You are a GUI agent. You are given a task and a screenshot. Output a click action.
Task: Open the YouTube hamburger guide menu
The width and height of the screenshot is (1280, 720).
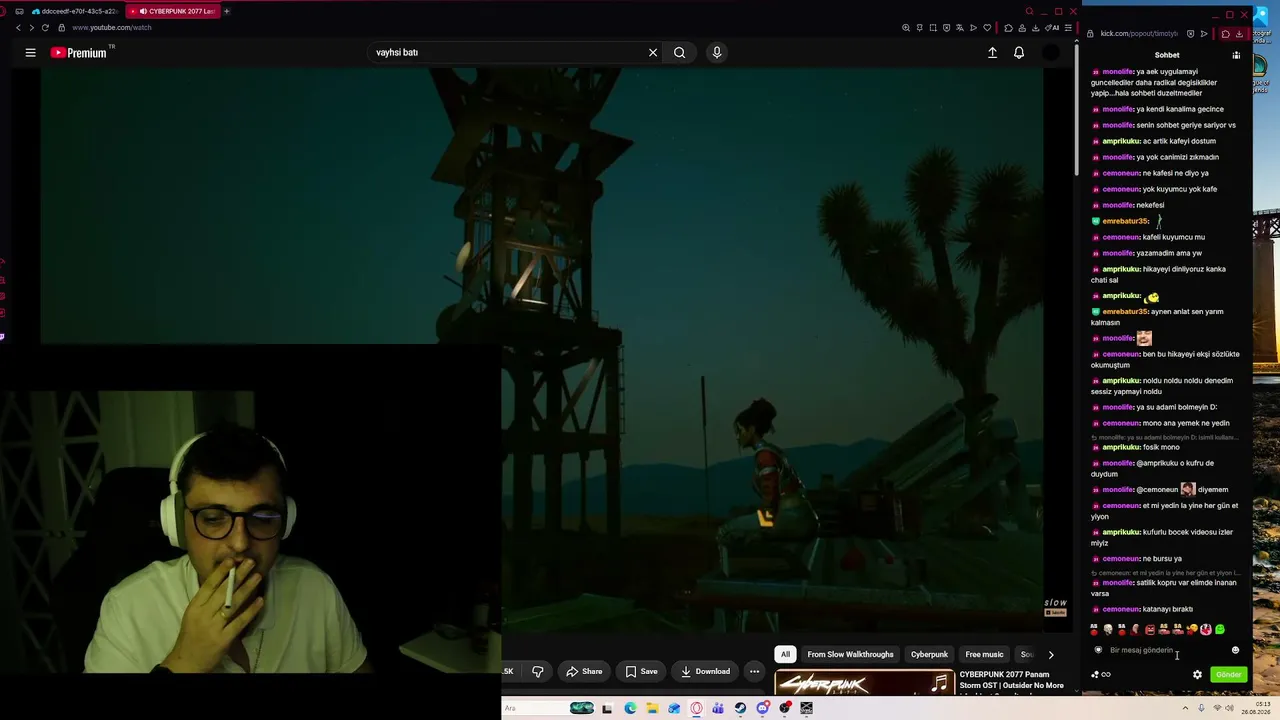[30, 53]
